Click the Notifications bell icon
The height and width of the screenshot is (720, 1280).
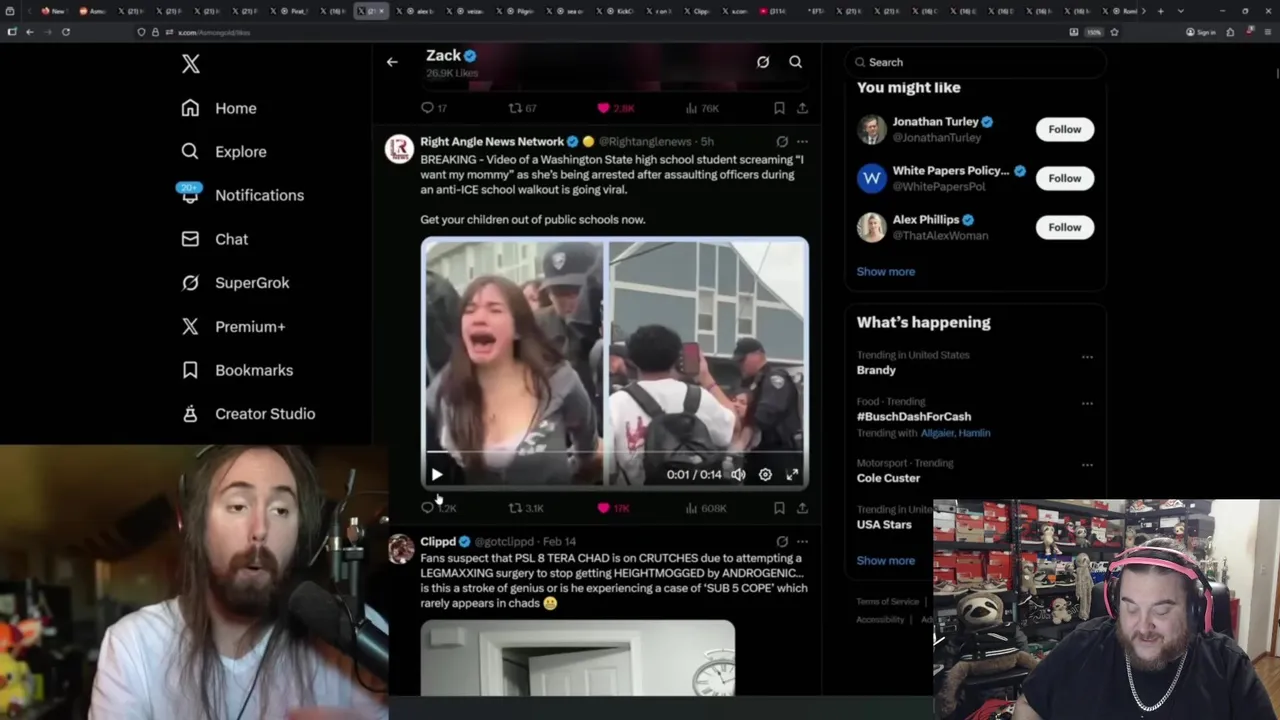click(190, 195)
